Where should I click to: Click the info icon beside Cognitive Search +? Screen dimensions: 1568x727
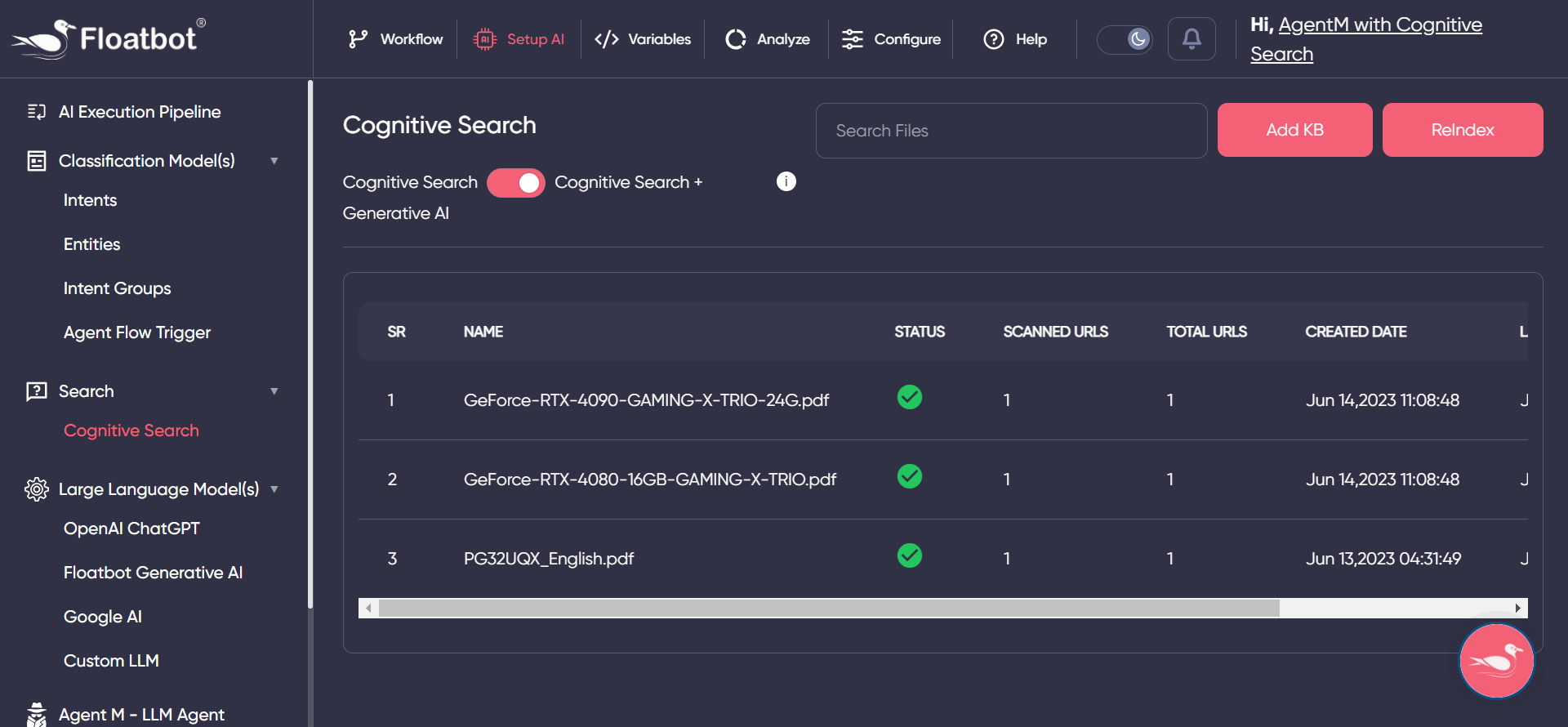pyautogui.click(x=786, y=181)
